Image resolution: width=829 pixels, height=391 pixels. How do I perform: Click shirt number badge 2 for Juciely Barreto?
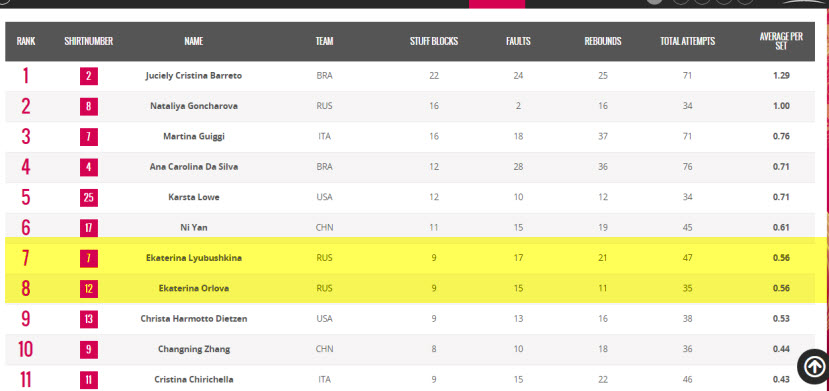(x=89, y=76)
